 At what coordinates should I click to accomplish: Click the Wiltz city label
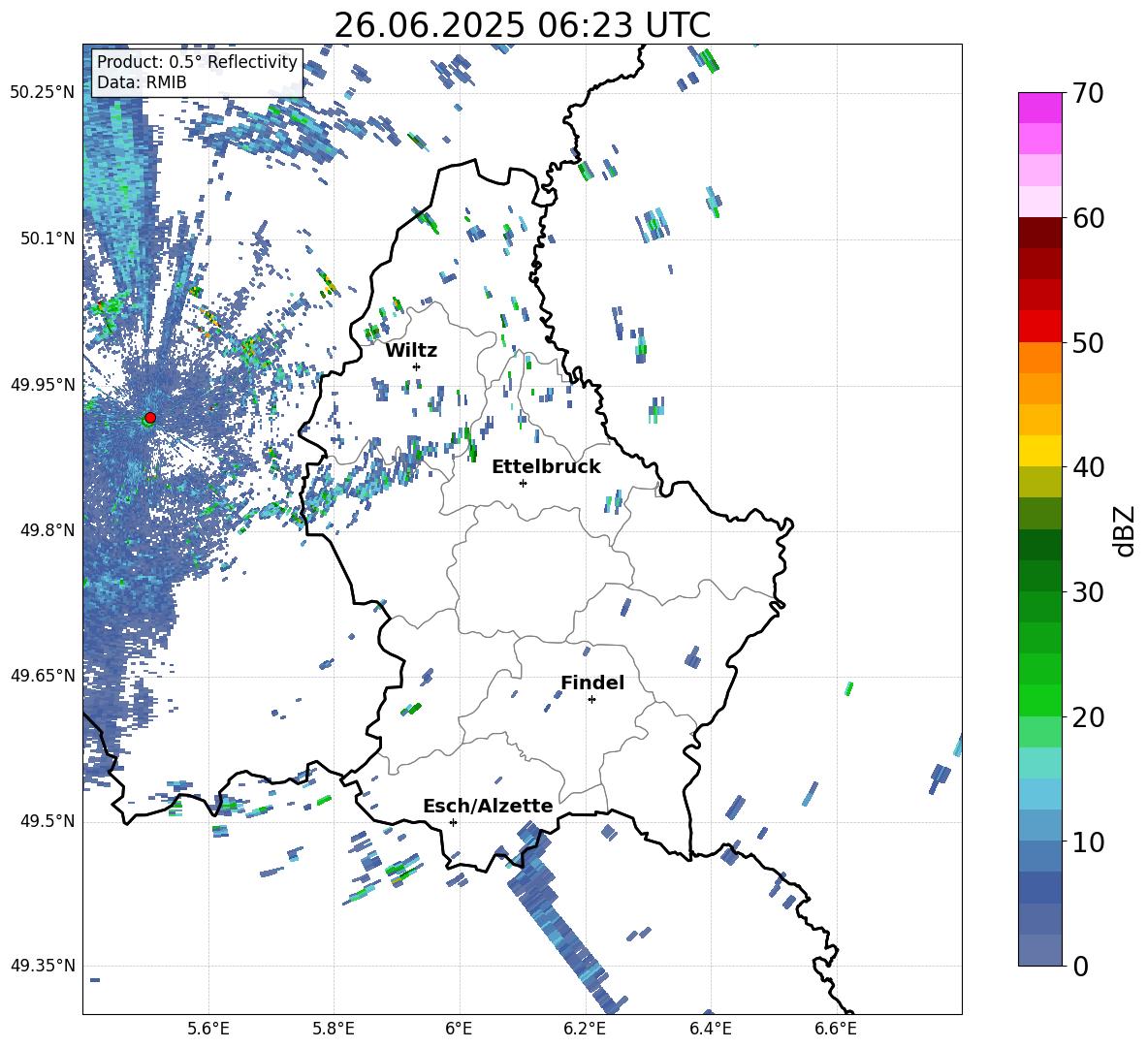click(411, 351)
